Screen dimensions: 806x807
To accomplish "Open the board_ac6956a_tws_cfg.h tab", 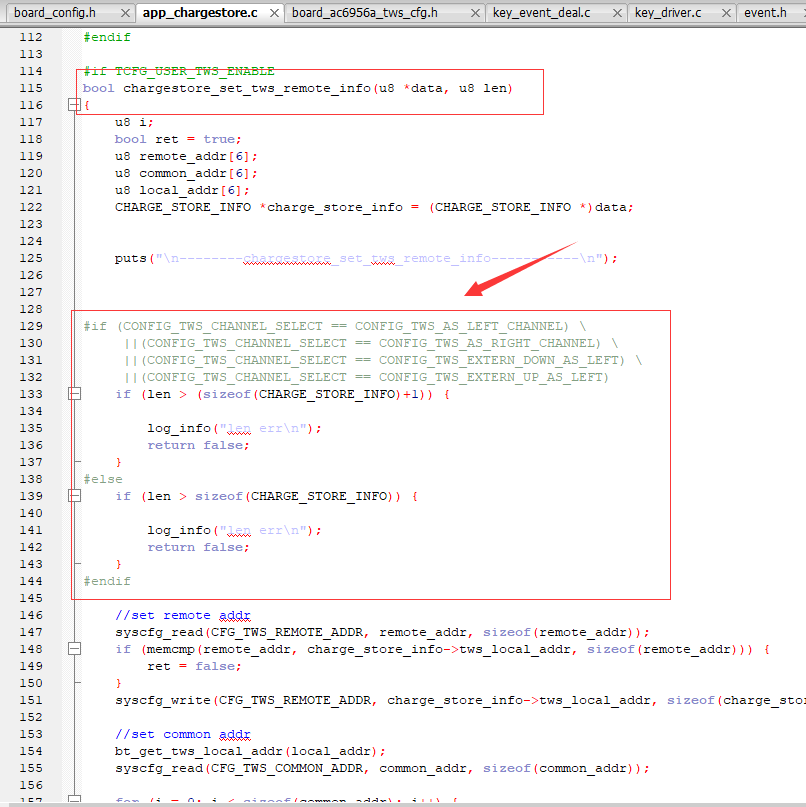I will coord(365,13).
